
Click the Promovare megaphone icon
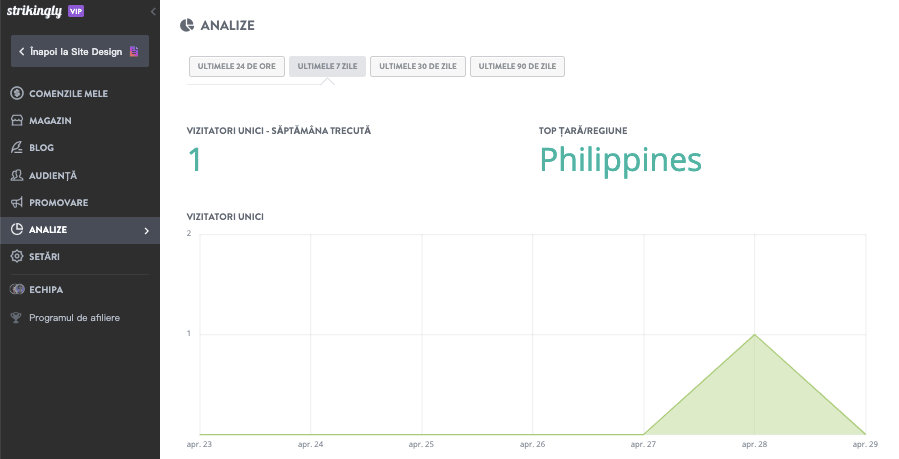tap(16, 202)
